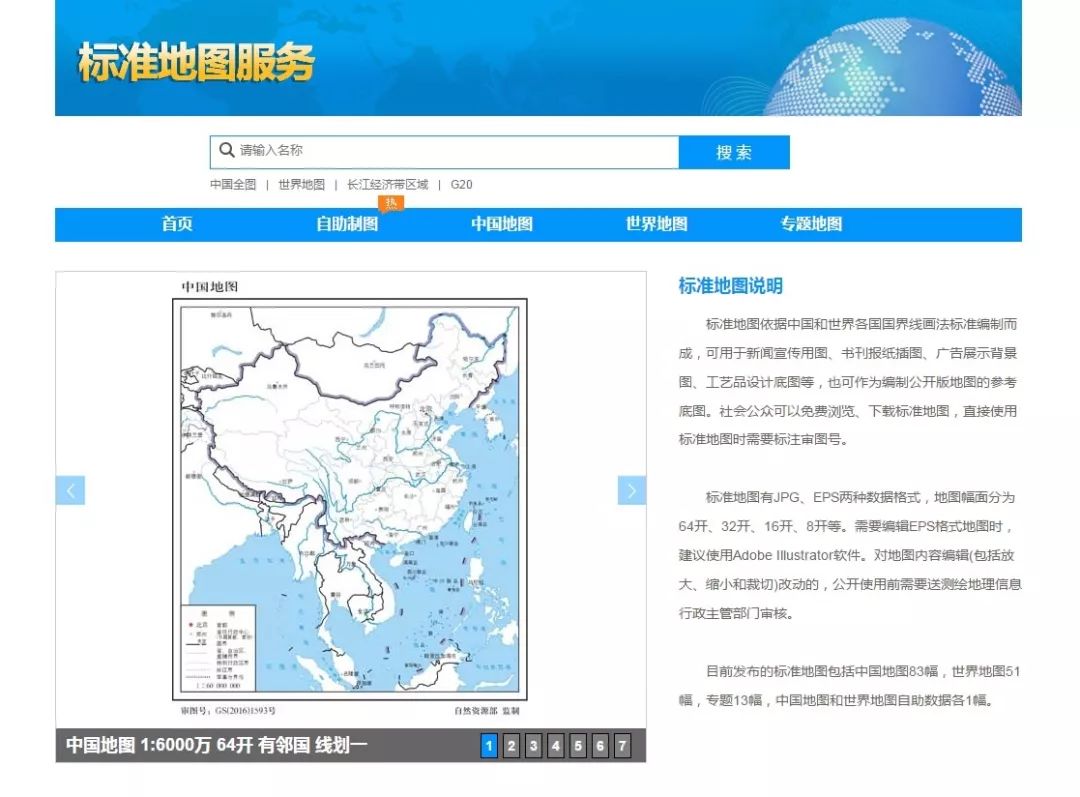This screenshot has height=797, width=1080.
Task: Open the 首页 navigation tab
Action: click(x=177, y=224)
